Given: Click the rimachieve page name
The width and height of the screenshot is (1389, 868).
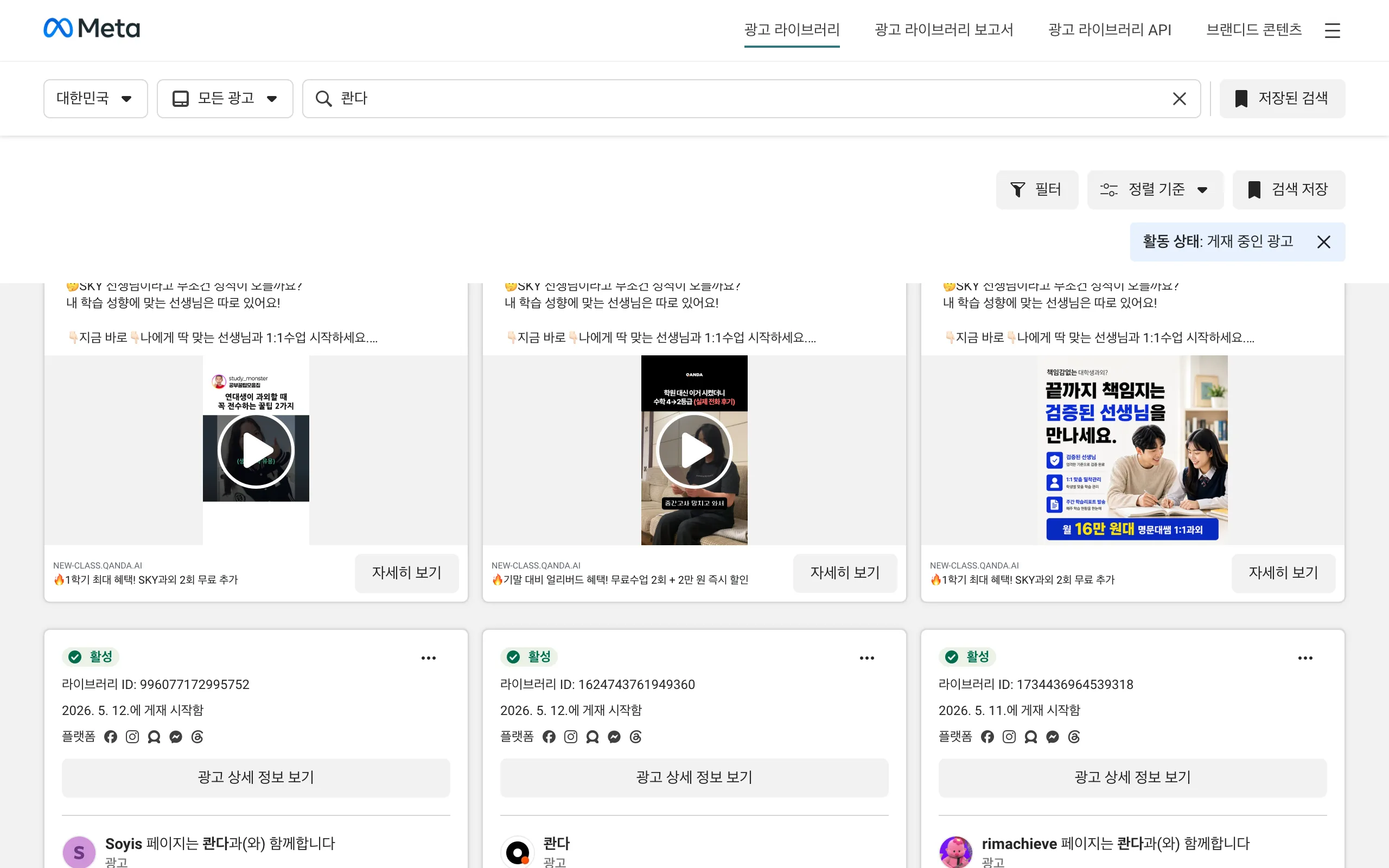Looking at the screenshot, I should click(1020, 843).
